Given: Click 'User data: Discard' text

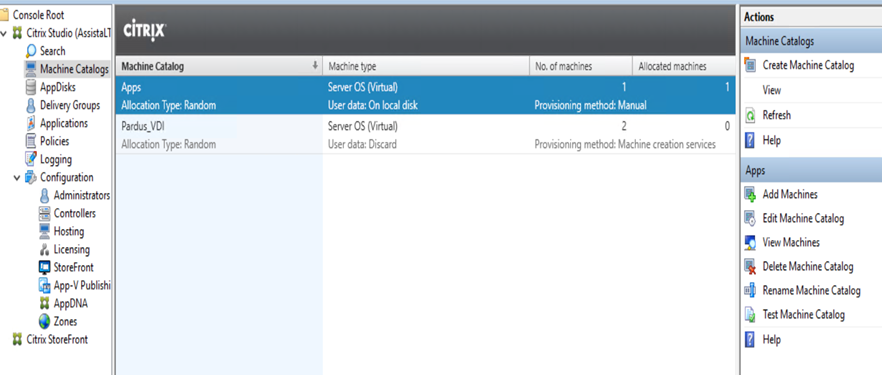Looking at the screenshot, I should pyautogui.click(x=362, y=144).
